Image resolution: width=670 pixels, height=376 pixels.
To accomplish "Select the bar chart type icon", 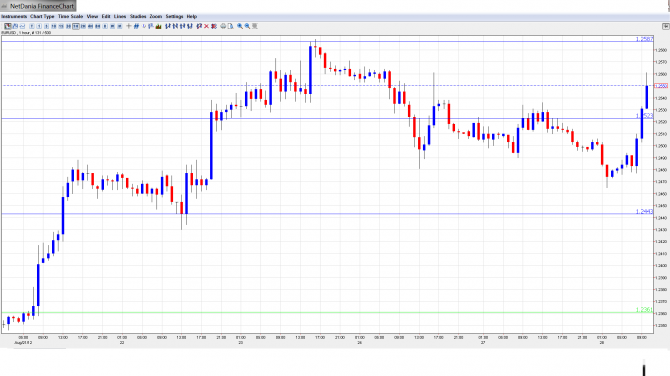I will pyautogui.click(x=15, y=26).
